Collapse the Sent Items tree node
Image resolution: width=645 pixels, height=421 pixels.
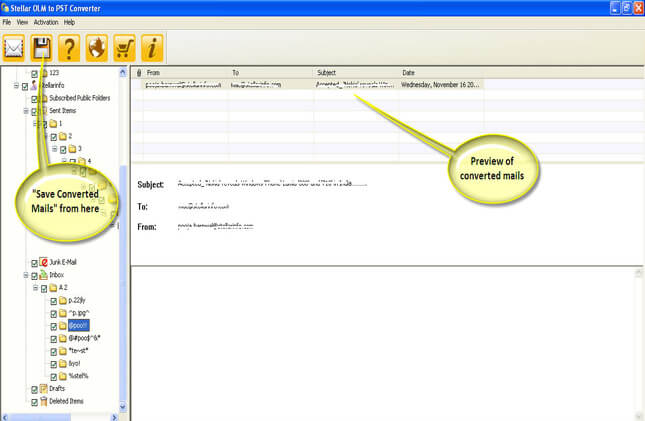(26, 111)
